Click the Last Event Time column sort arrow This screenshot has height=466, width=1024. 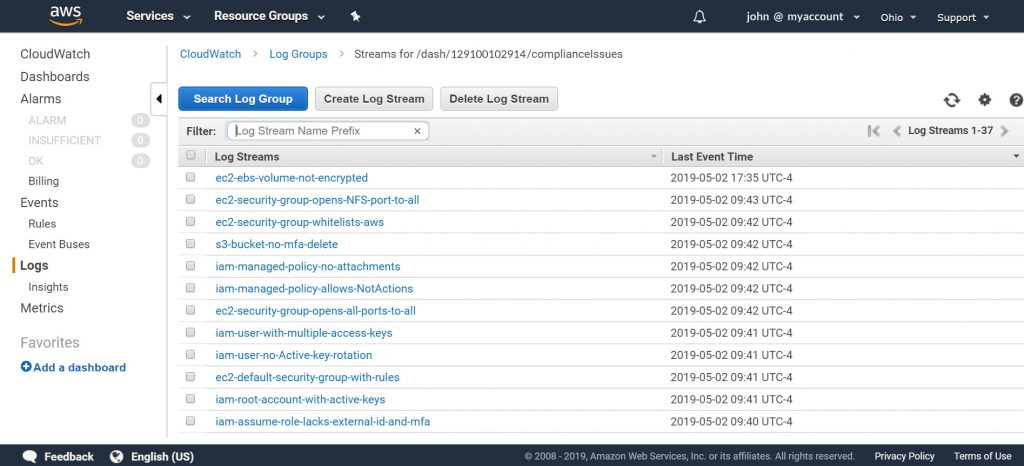click(x=1016, y=157)
